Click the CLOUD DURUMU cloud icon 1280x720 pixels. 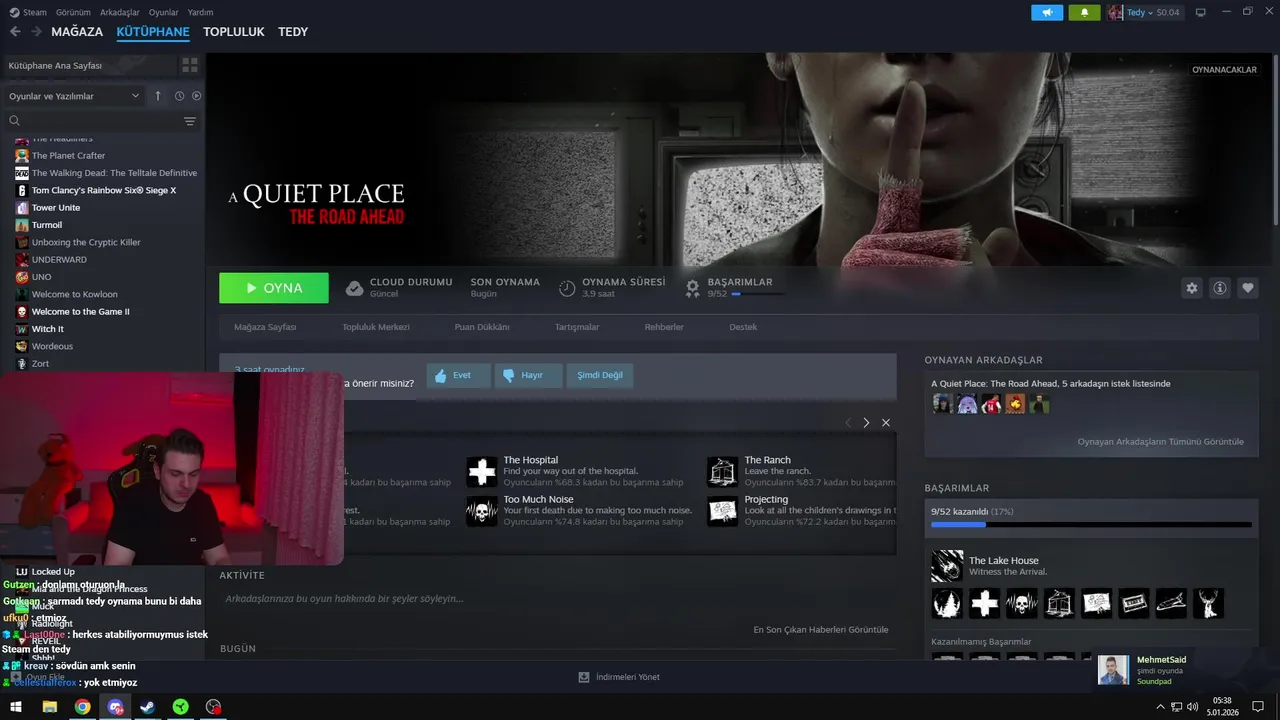coord(354,288)
